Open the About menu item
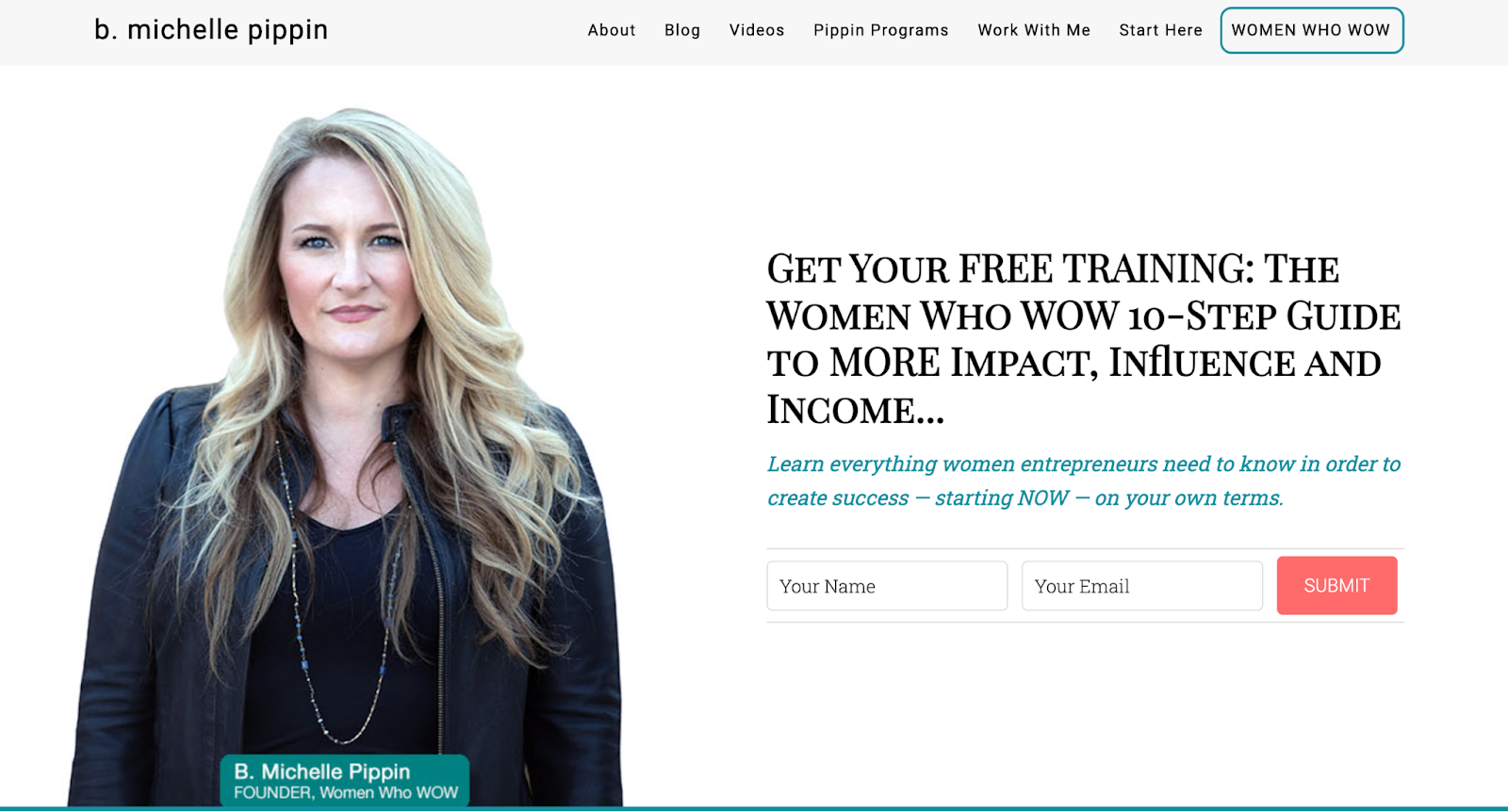Viewport: 1508px width, 812px height. click(612, 30)
